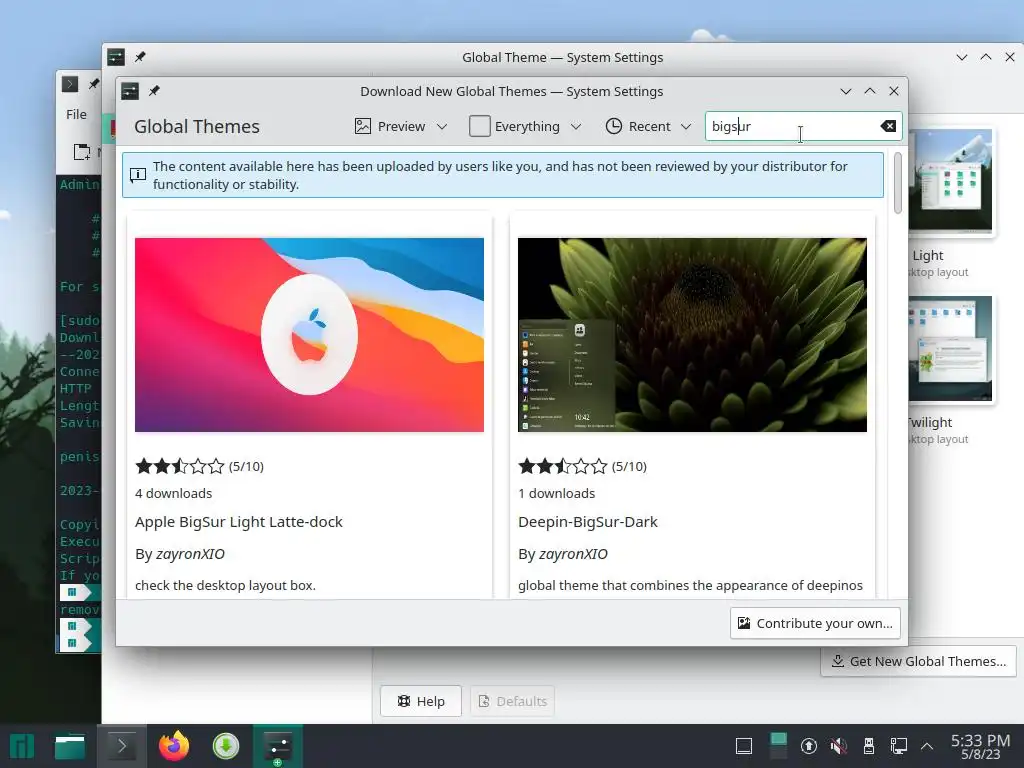Click the info icon in the warning banner
This screenshot has height=768, width=1024.
tap(138, 175)
